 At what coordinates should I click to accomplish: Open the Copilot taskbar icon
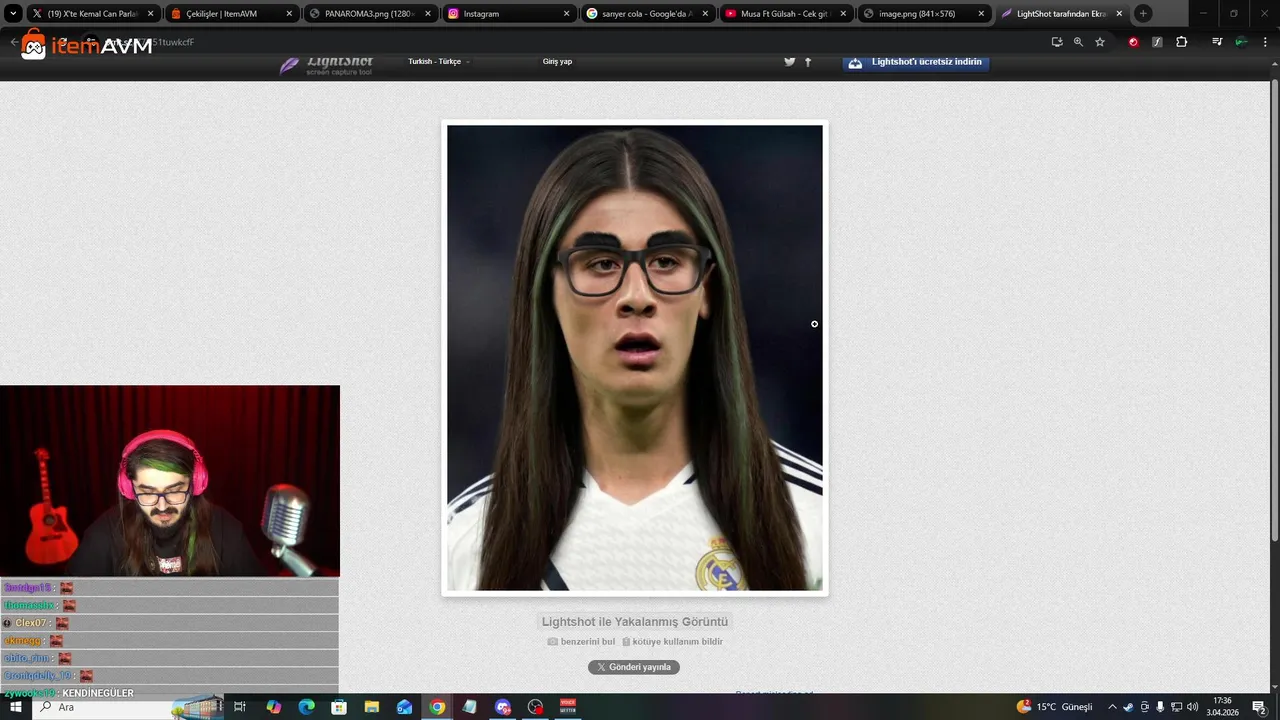[x=274, y=707]
